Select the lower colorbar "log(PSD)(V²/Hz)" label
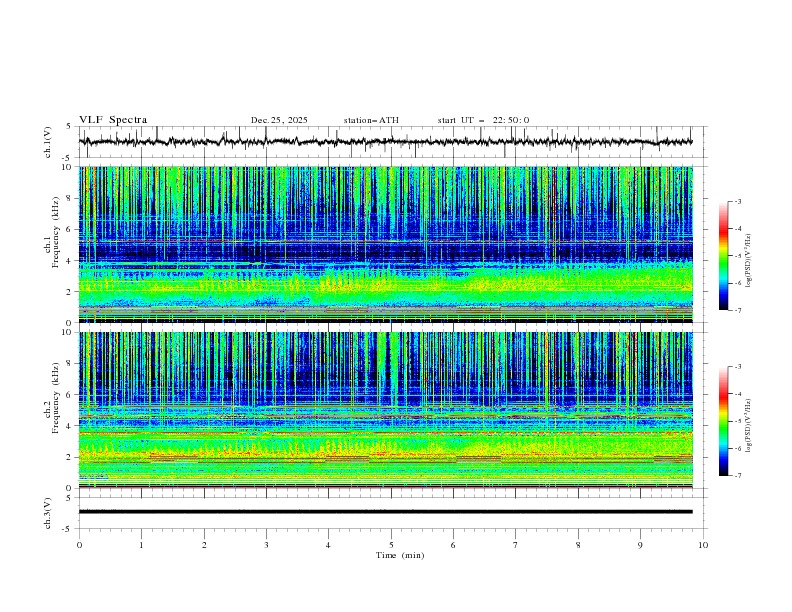This screenshot has height=612, width=792. 748,426
